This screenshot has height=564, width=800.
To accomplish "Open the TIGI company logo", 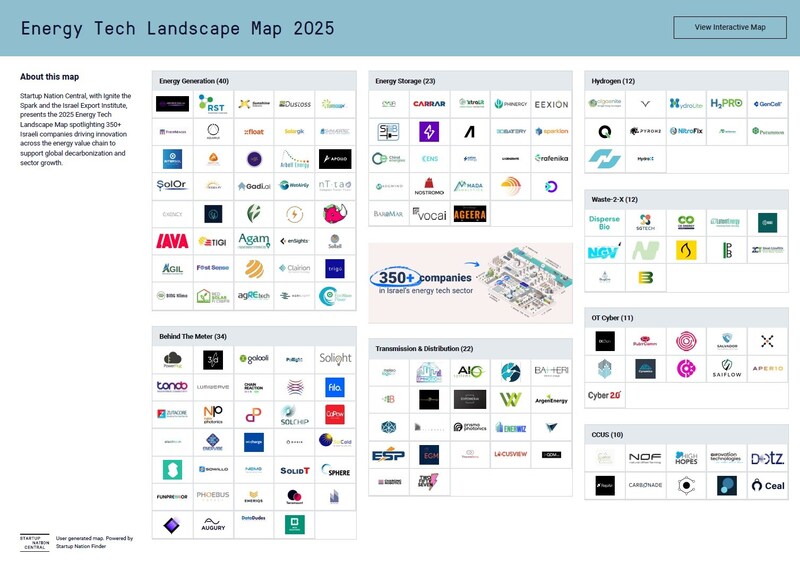I will click(x=213, y=241).
